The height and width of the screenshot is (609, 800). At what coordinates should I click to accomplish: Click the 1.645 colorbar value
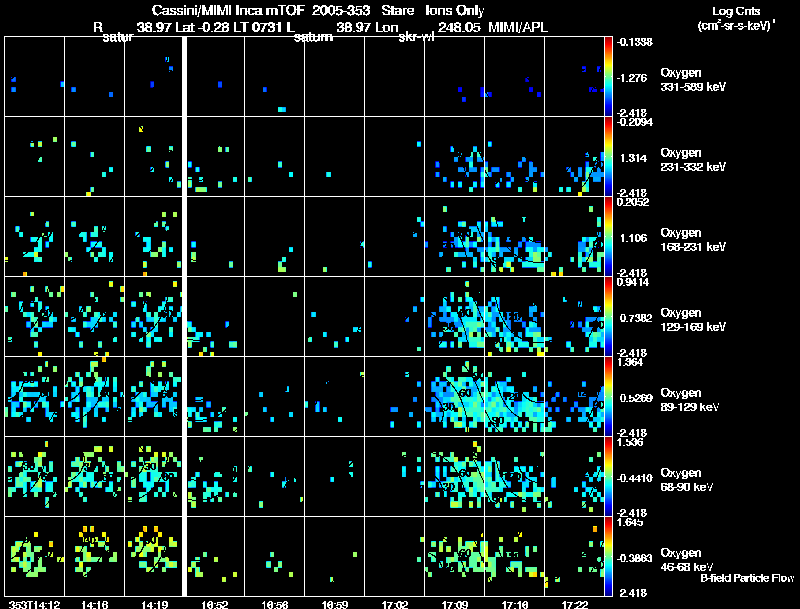[x=630, y=522]
